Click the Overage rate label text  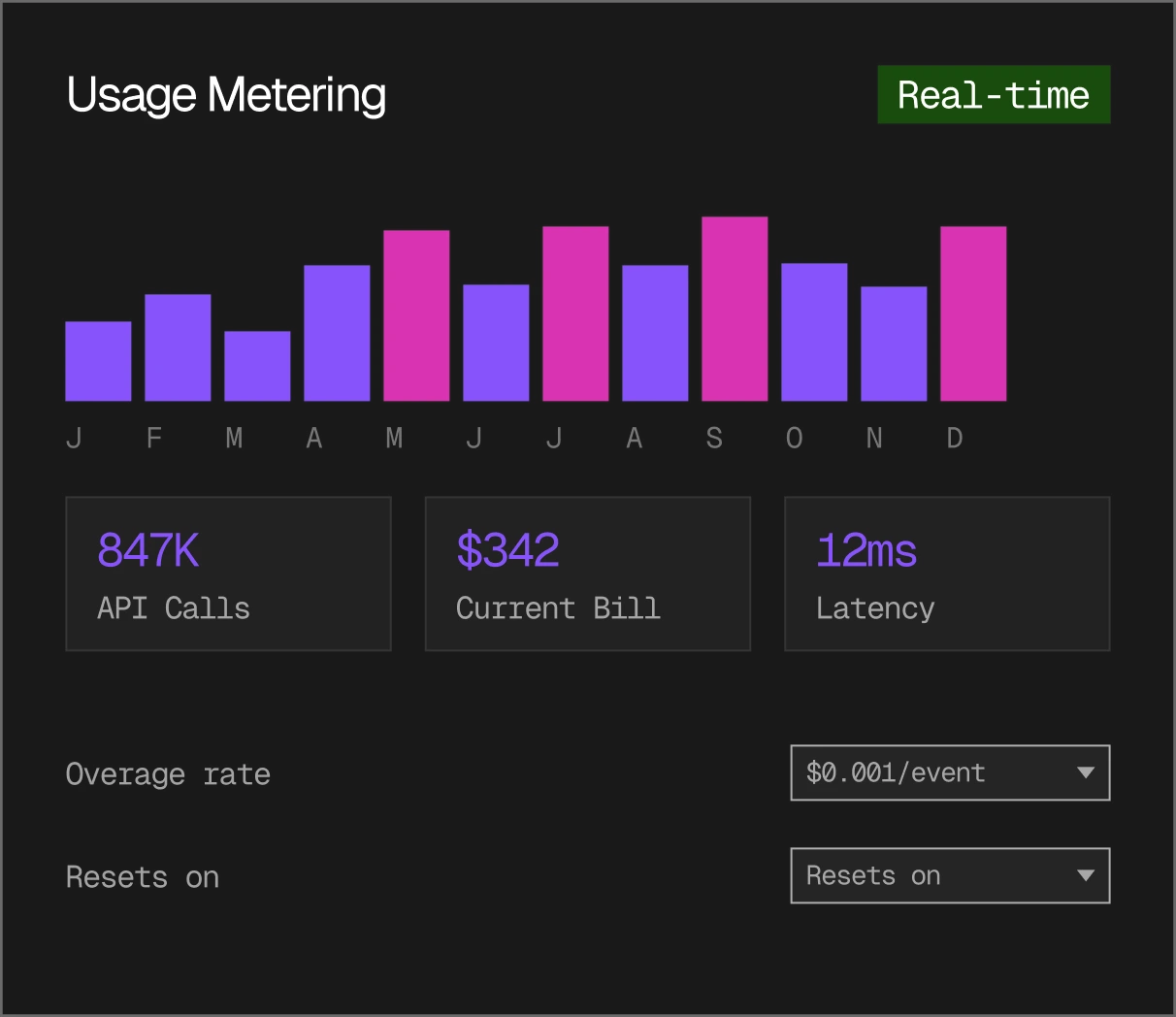coord(168,774)
